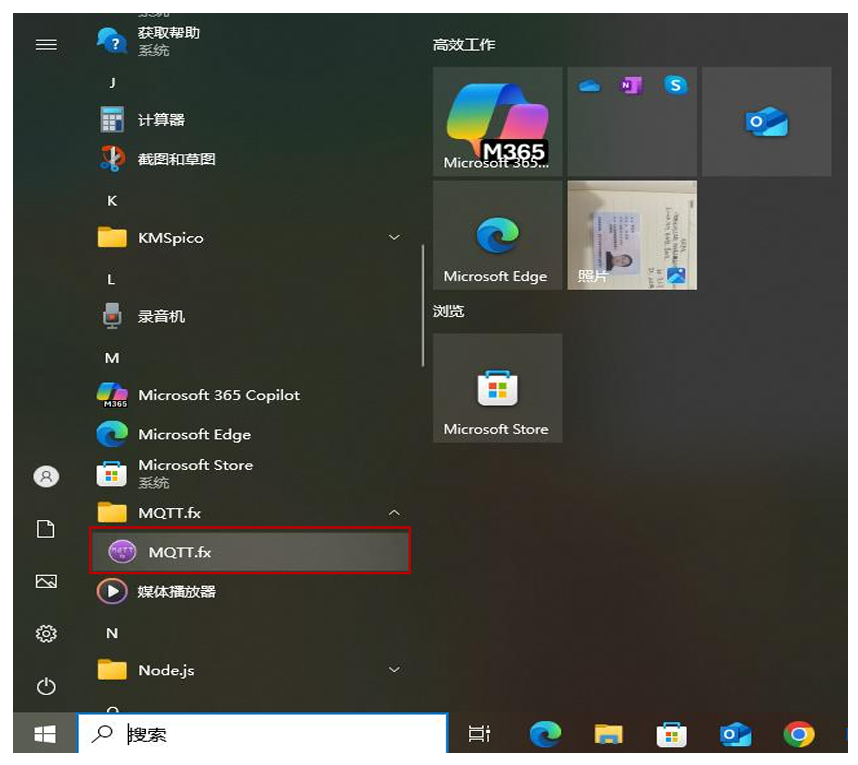Image resolution: width=858 pixels, height=765 pixels.
Task: Open the Microsoft 365 tile
Action: (x=497, y=121)
